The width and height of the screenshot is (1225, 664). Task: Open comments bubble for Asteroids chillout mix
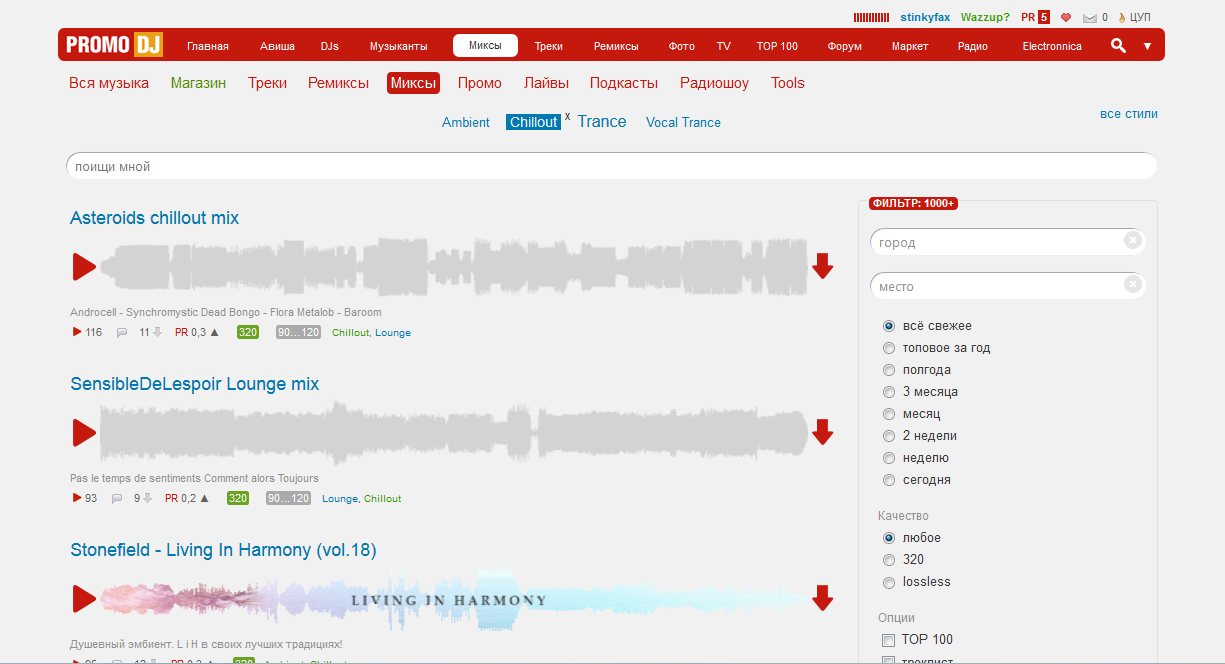[120, 331]
